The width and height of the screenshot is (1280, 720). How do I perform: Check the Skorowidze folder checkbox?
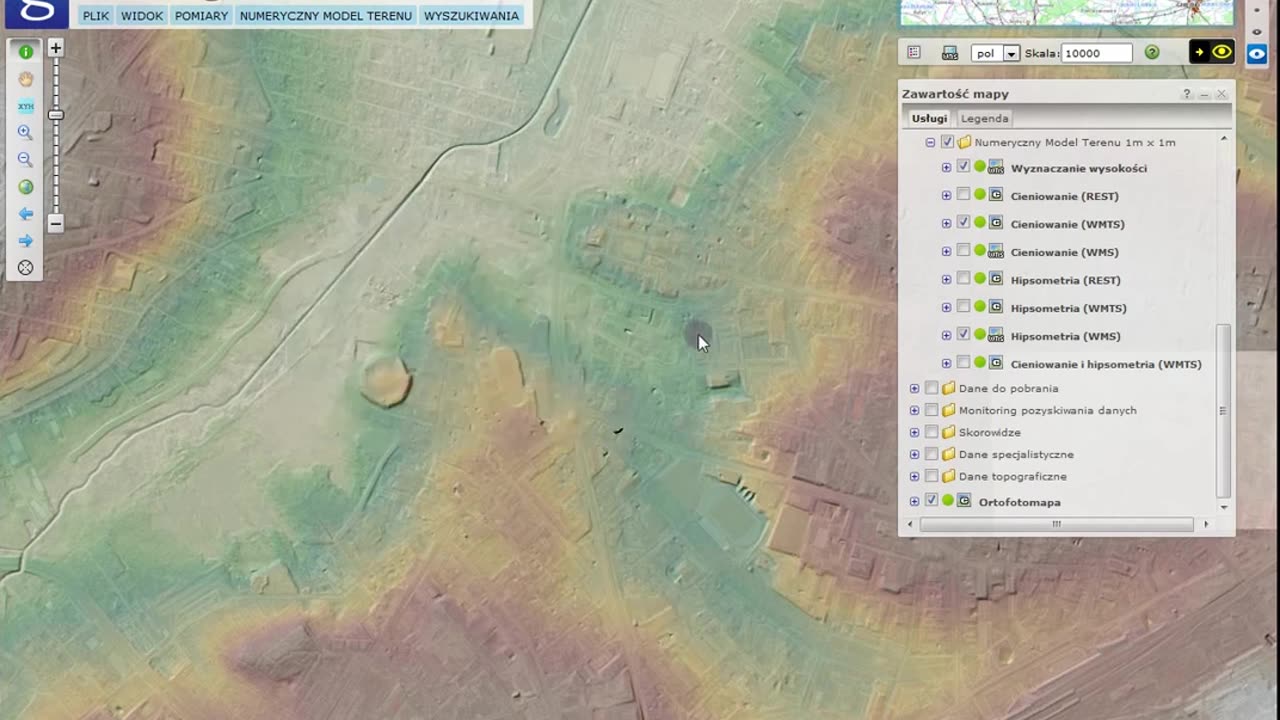[931, 432]
